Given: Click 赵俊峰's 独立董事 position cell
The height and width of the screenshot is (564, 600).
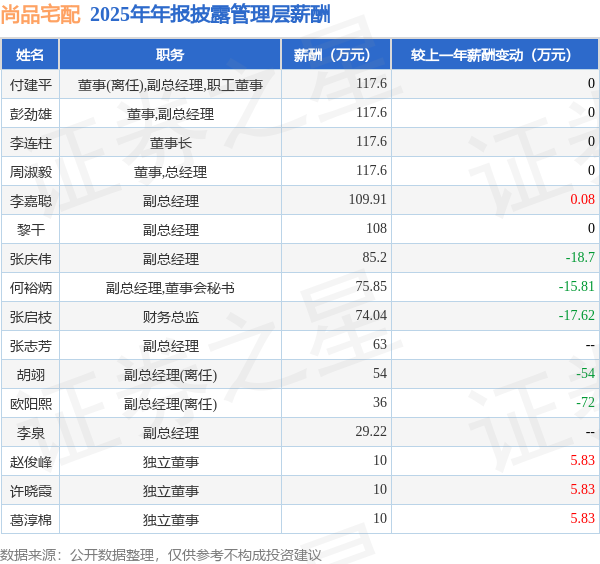Looking at the screenshot, I should click(170, 462).
